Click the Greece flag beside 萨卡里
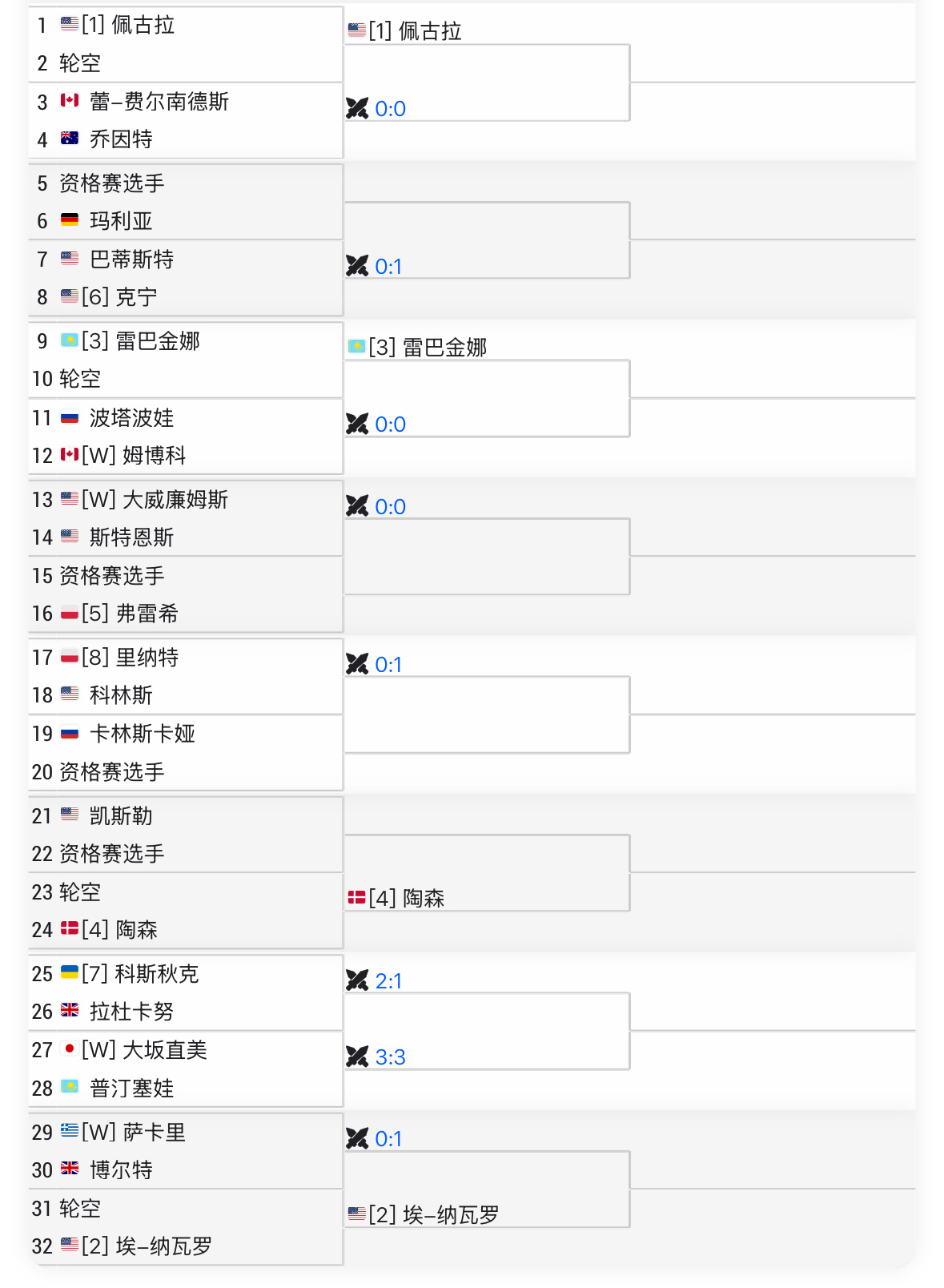This screenshot has height=1288, width=944. pos(70,1131)
